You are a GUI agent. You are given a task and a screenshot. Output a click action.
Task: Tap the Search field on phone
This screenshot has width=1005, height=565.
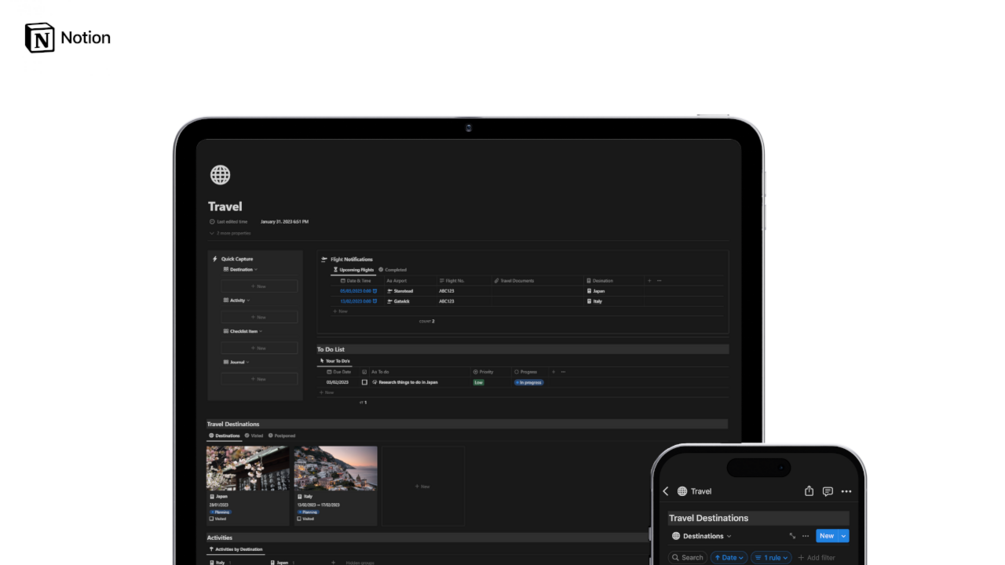tap(687, 557)
